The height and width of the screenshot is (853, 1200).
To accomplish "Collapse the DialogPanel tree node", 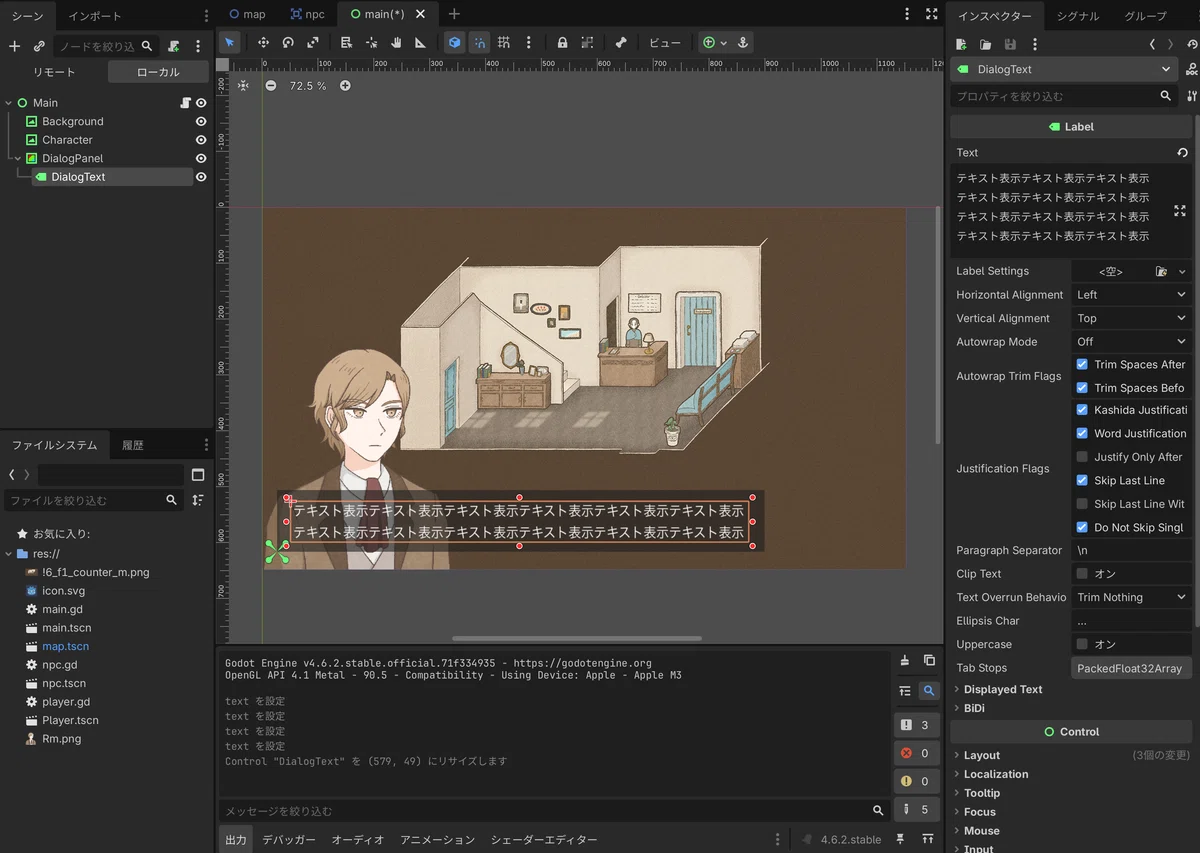I will (x=18, y=158).
